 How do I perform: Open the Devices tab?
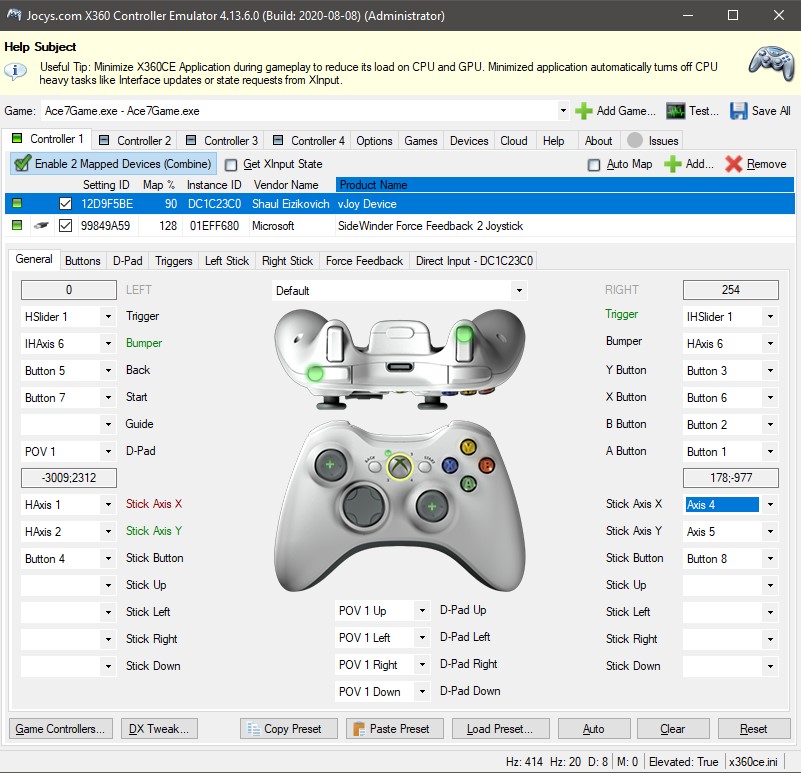point(469,140)
